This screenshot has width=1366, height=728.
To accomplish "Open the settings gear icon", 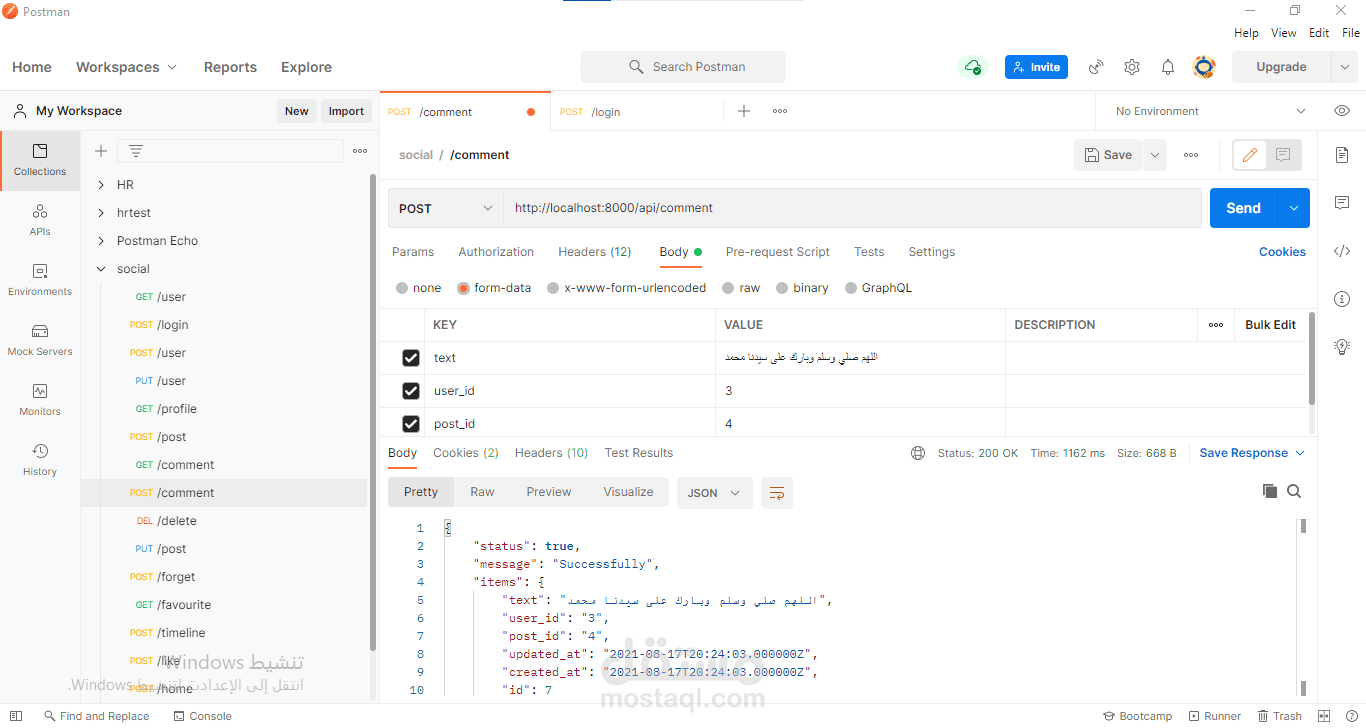I will pyautogui.click(x=1132, y=67).
